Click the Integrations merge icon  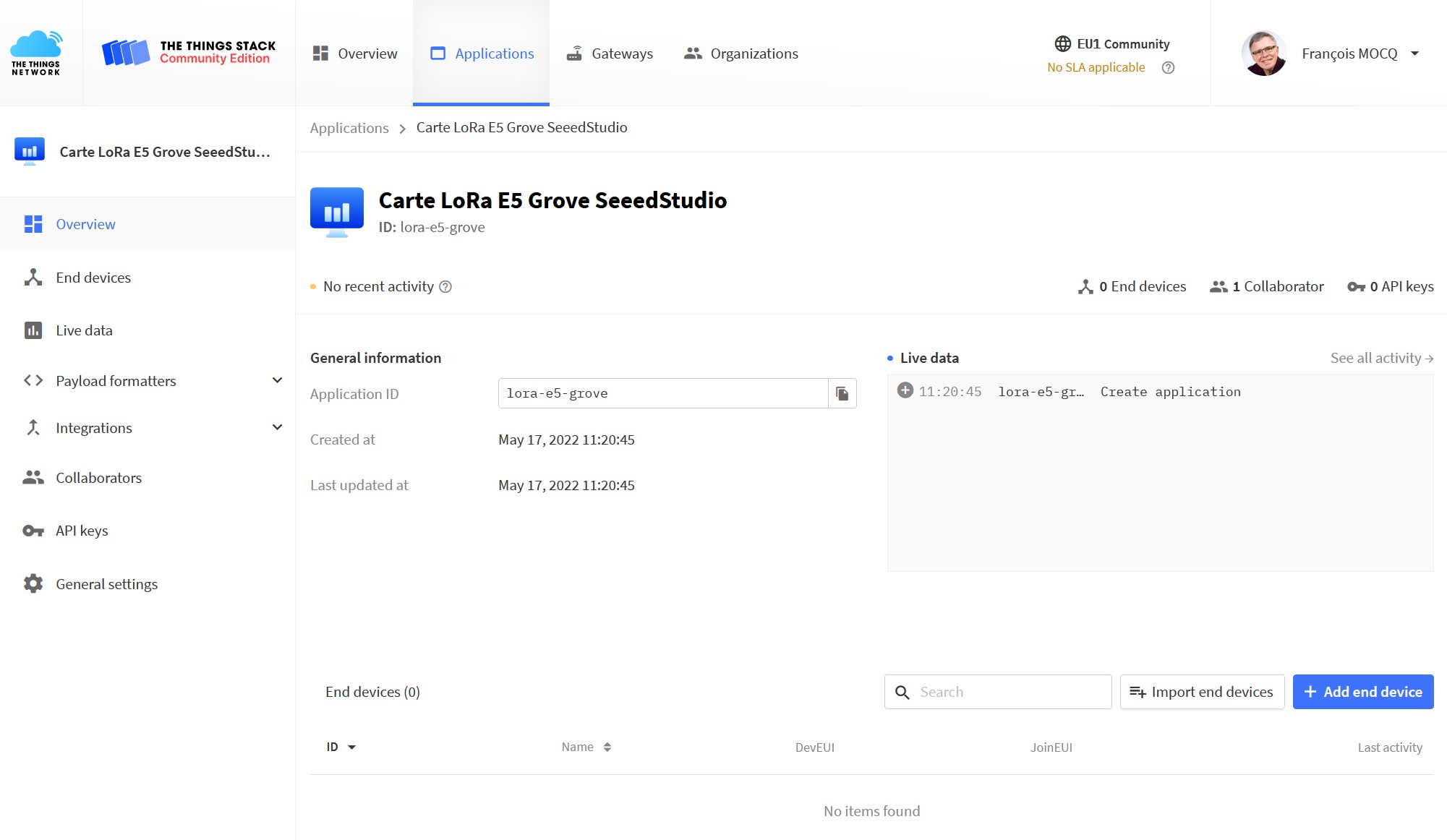coord(33,428)
